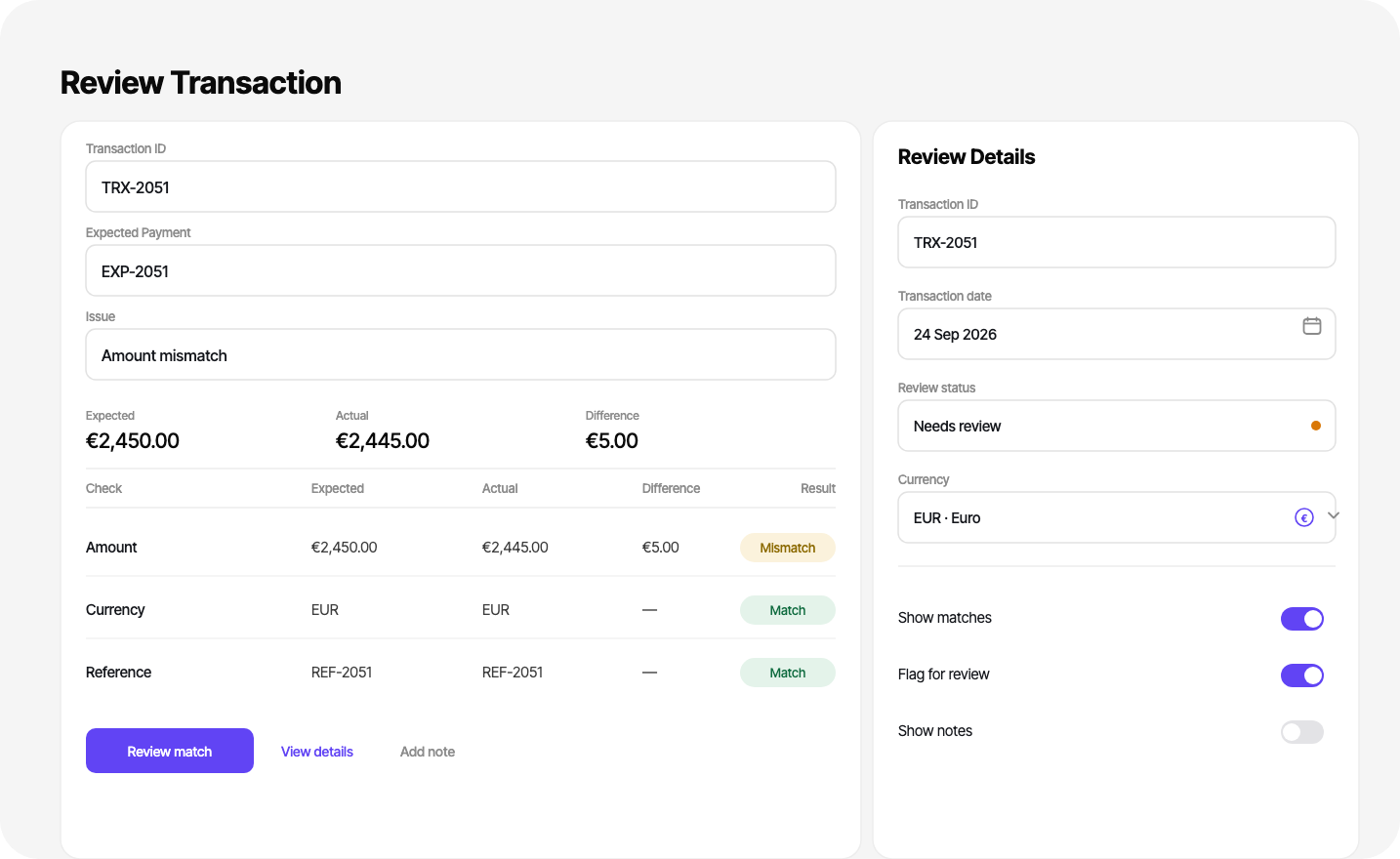1400x859 pixels.
Task: Expand the Currency dropdown chevron
Action: pos(1334,515)
